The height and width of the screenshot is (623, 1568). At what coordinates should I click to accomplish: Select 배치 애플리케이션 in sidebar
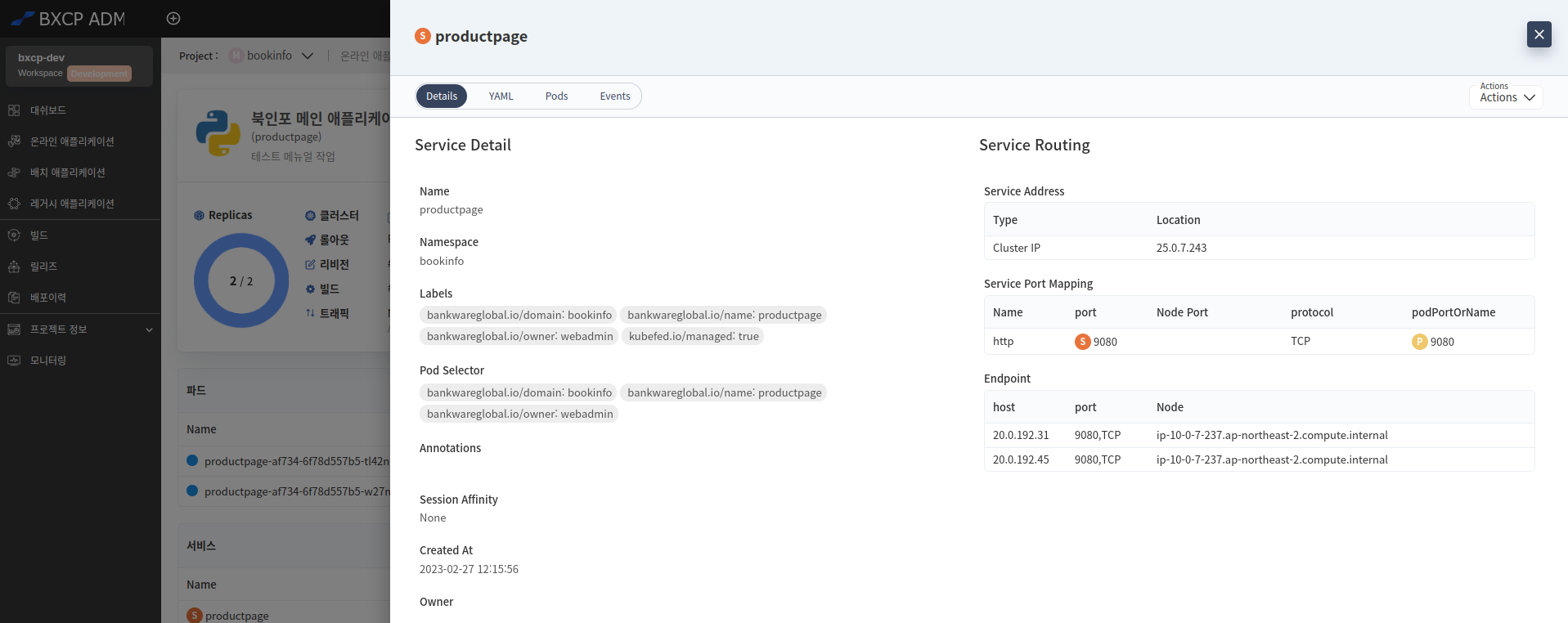coord(68,173)
